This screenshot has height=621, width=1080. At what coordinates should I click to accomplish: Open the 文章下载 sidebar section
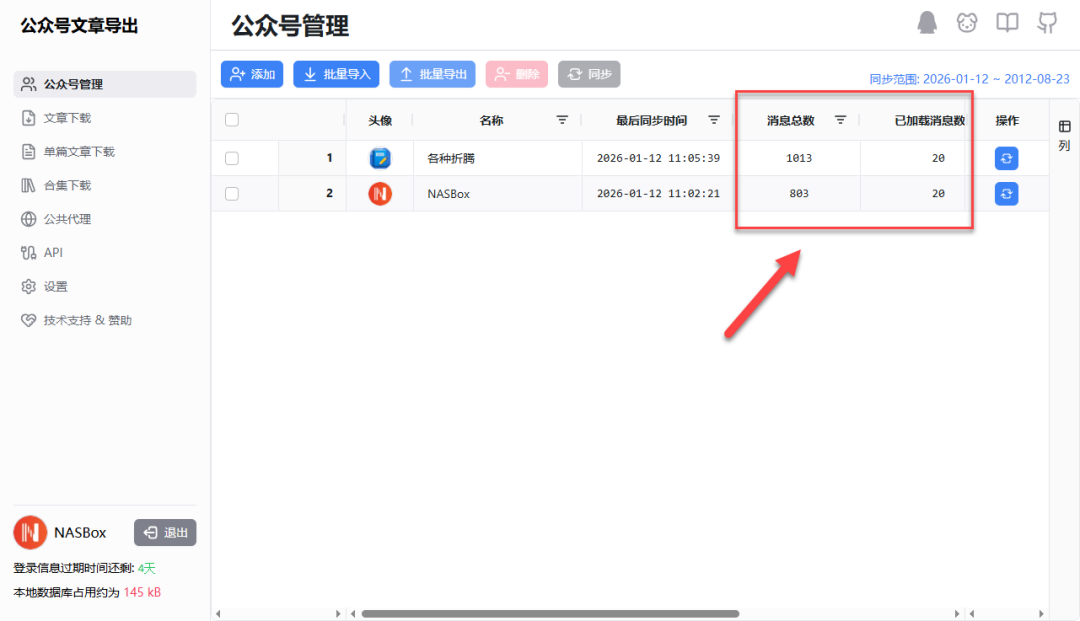pos(60,118)
